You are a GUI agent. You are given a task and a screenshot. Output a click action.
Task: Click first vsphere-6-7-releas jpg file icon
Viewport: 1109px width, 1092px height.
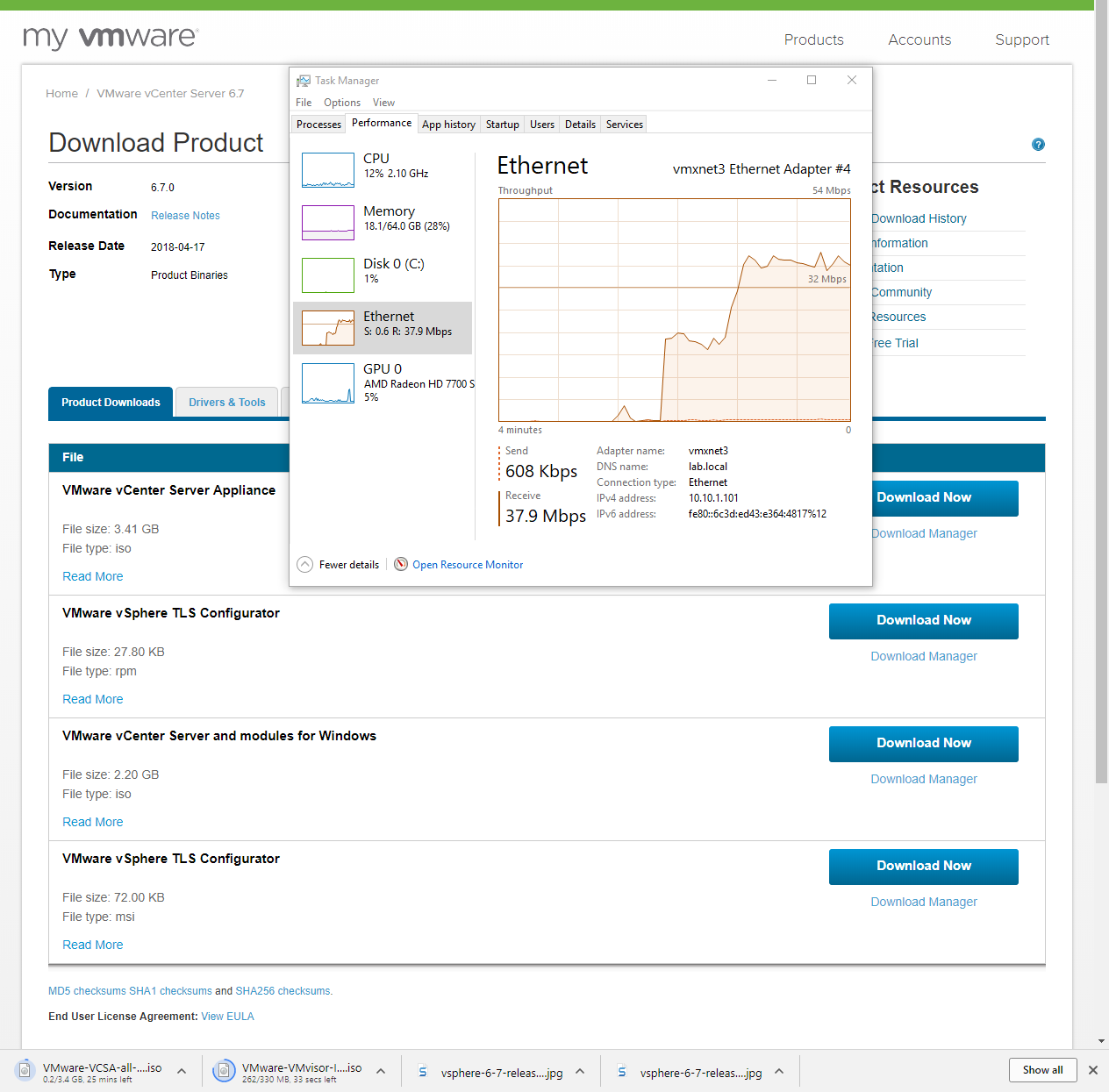pos(423,1072)
